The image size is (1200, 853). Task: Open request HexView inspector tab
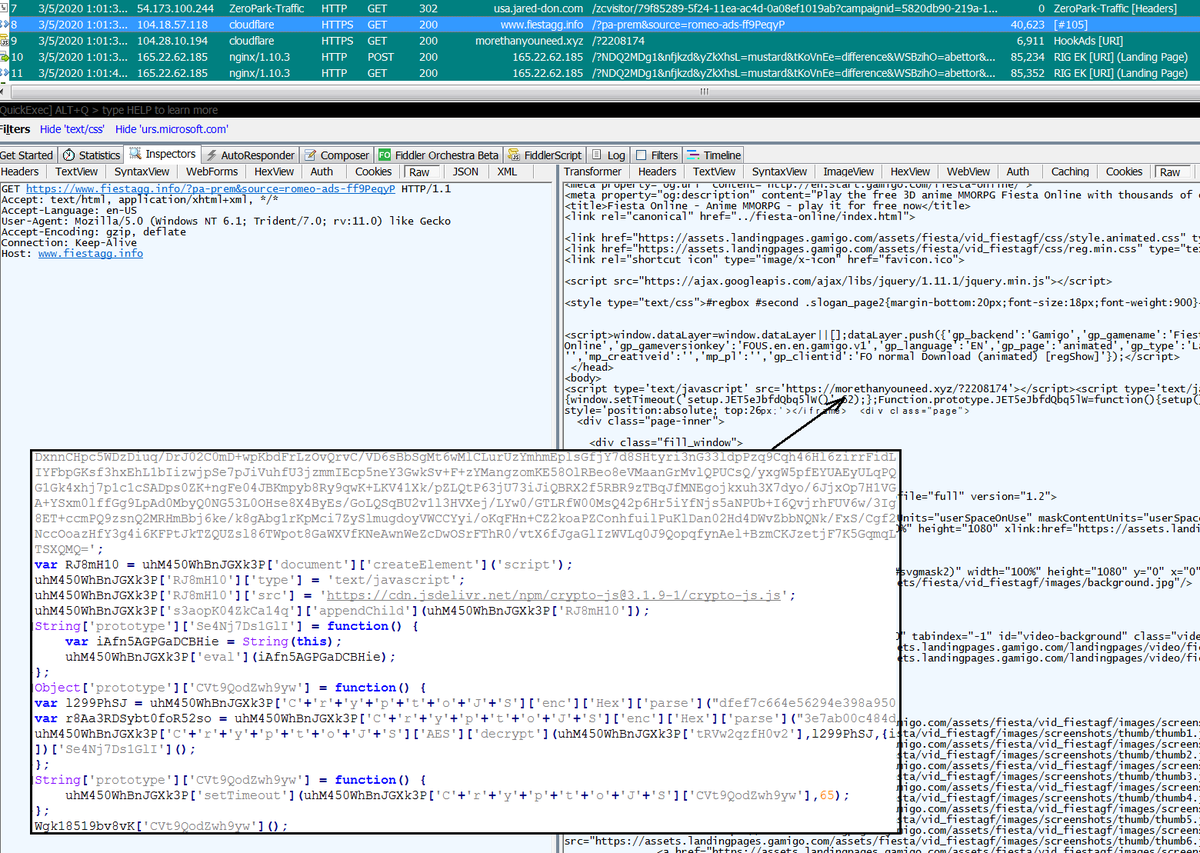click(274, 171)
